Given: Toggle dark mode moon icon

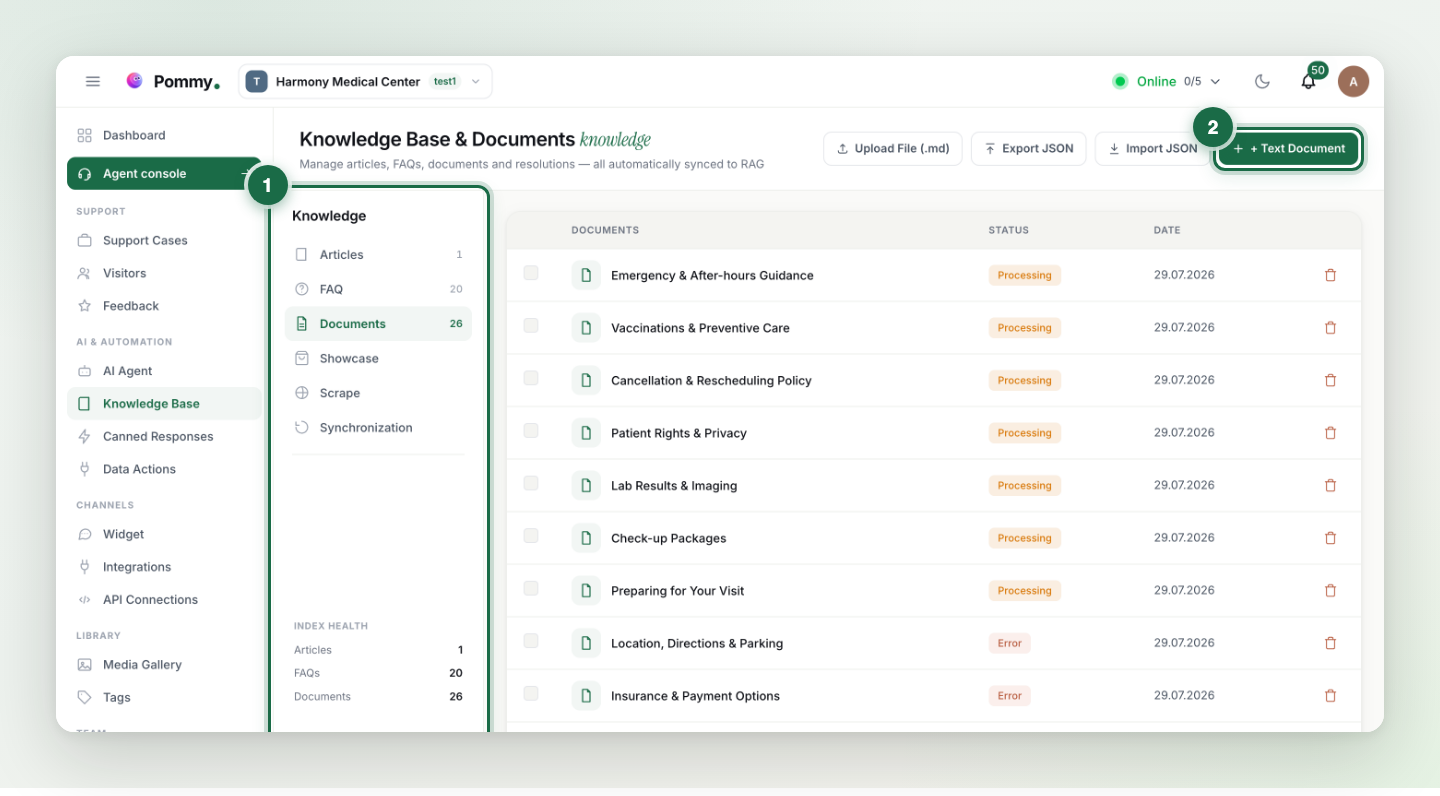Looking at the screenshot, I should click(x=1262, y=82).
